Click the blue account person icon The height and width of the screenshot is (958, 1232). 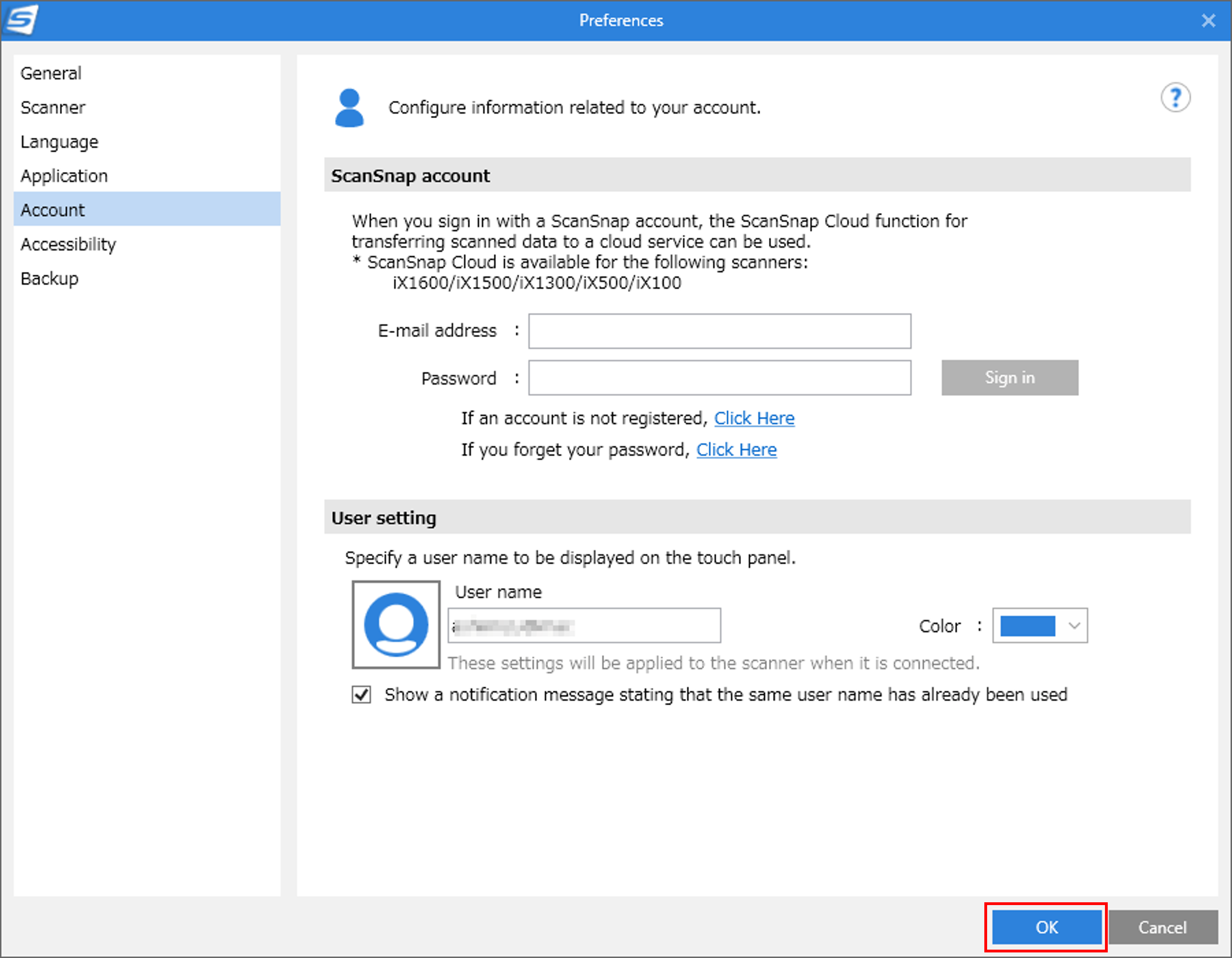click(349, 108)
